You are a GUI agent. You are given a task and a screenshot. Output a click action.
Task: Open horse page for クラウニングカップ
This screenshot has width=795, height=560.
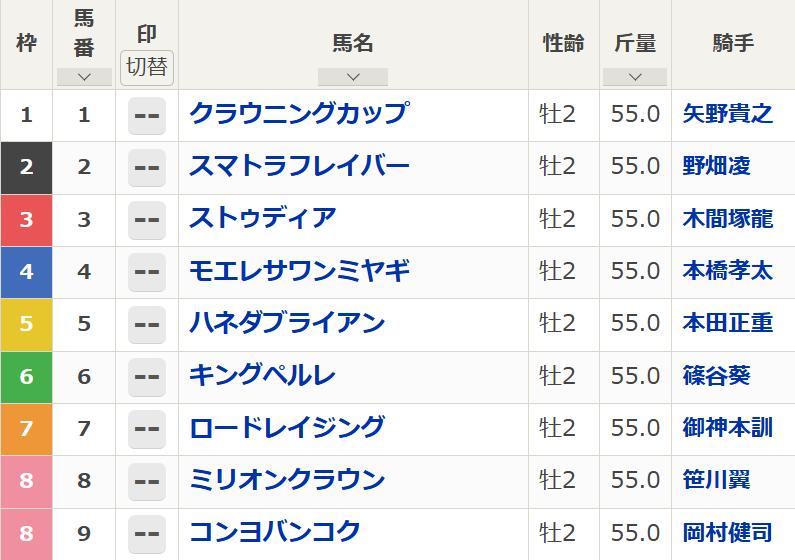pos(298,114)
